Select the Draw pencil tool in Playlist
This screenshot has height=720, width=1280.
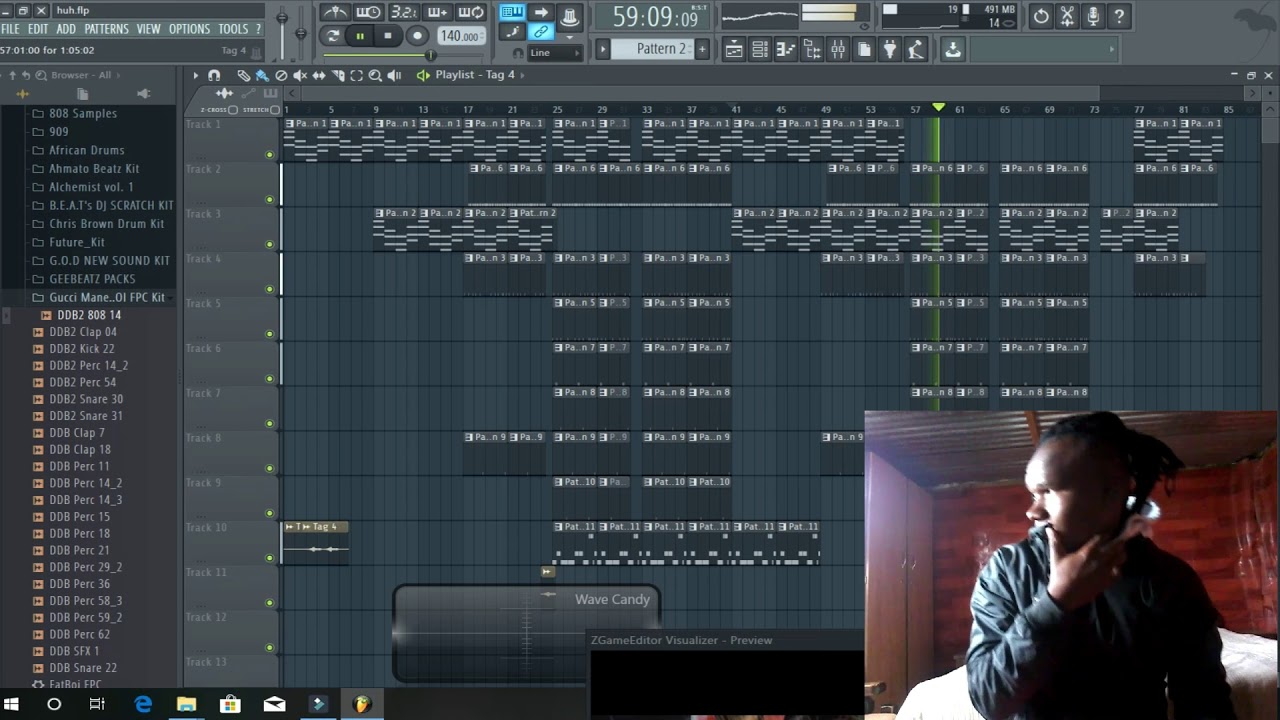[x=244, y=75]
